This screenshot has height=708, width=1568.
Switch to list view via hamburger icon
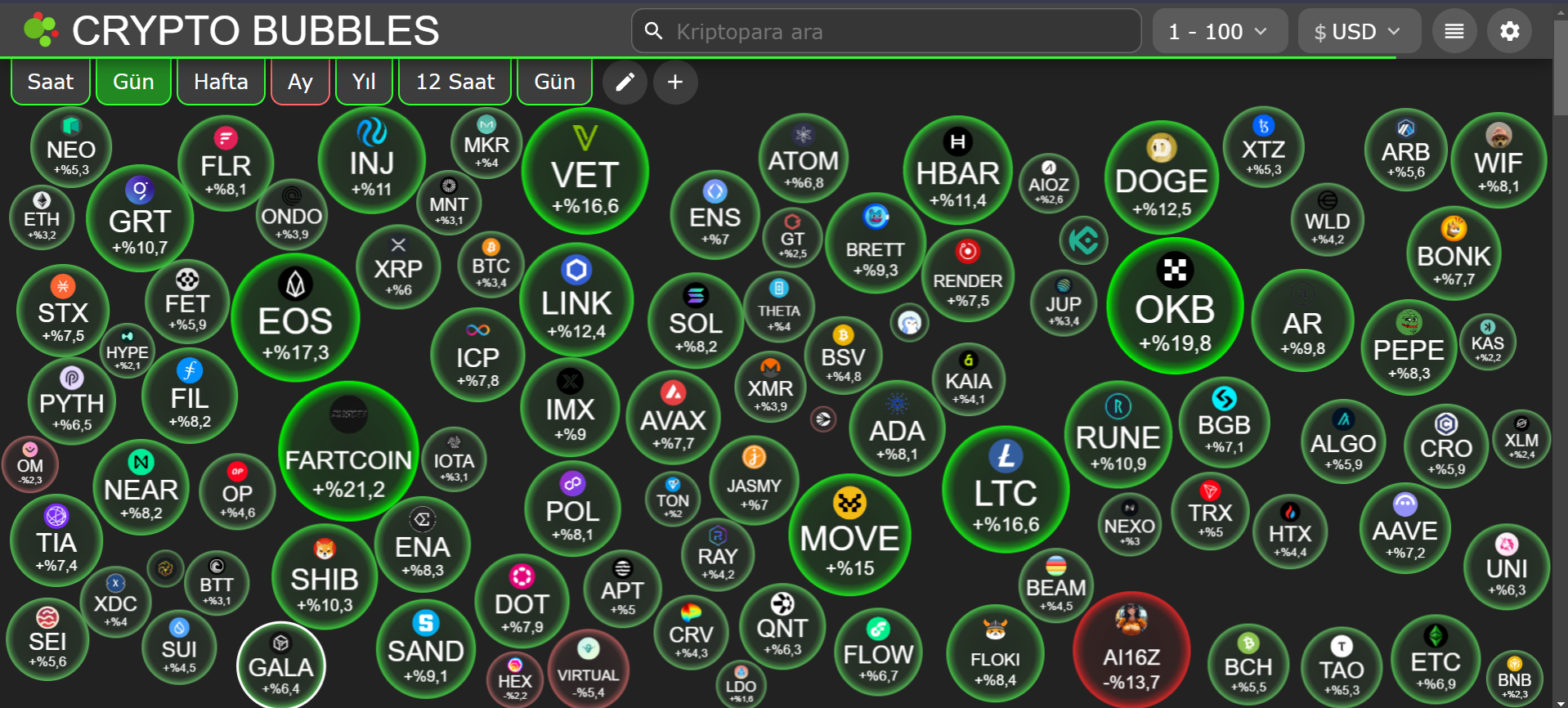click(x=1454, y=31)
